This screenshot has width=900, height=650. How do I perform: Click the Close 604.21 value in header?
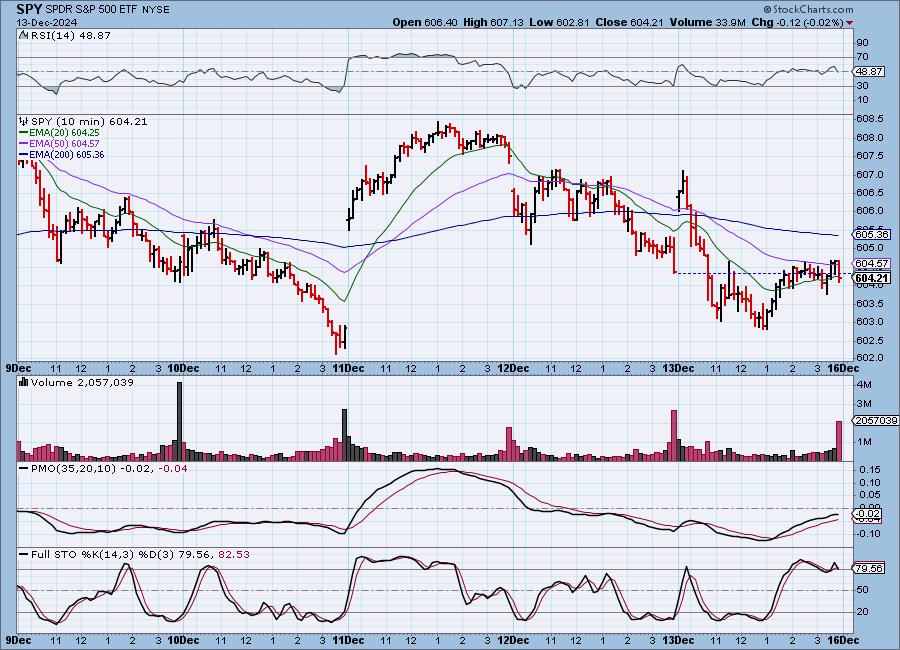point(629,22)
